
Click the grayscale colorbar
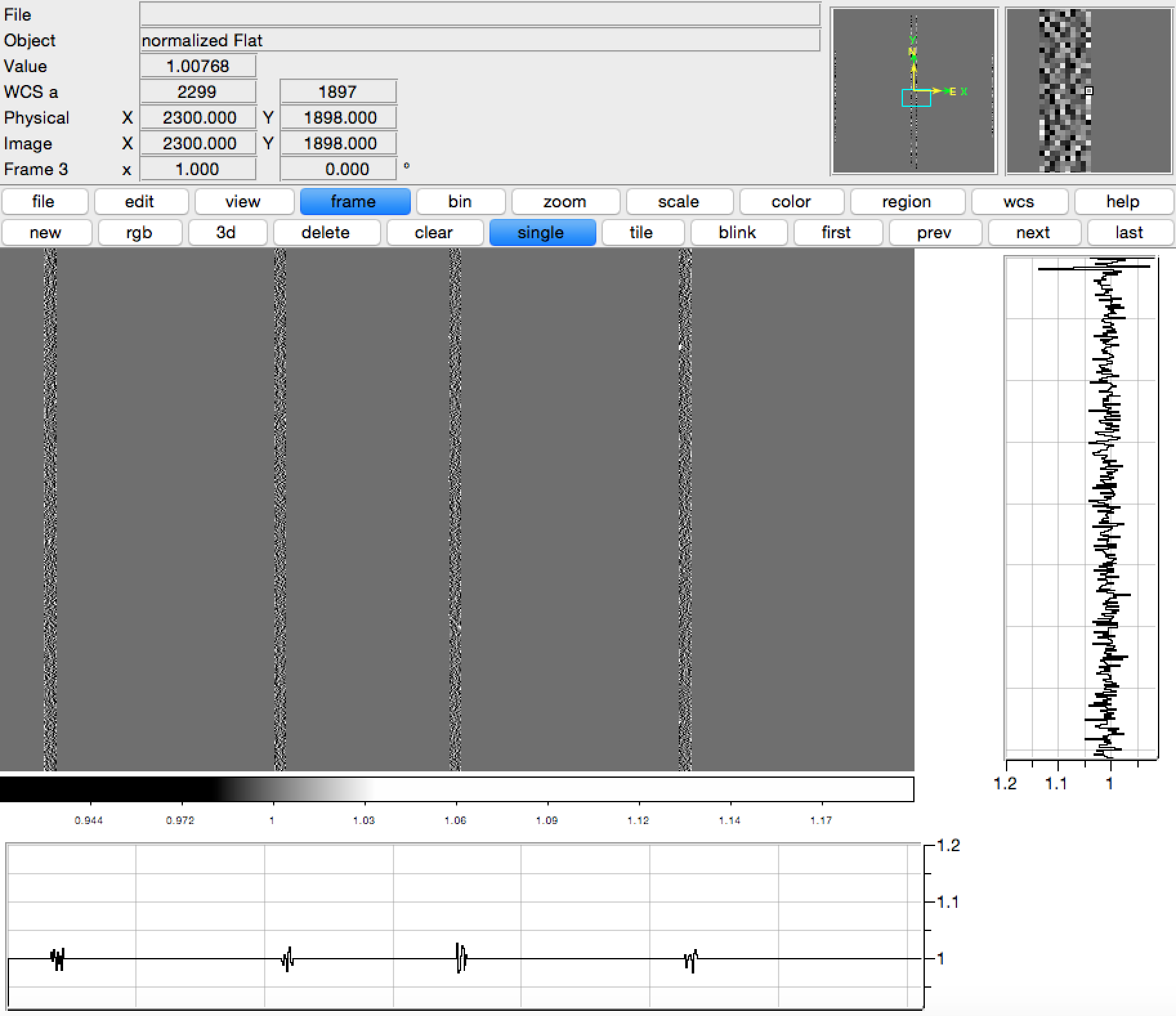456,789
